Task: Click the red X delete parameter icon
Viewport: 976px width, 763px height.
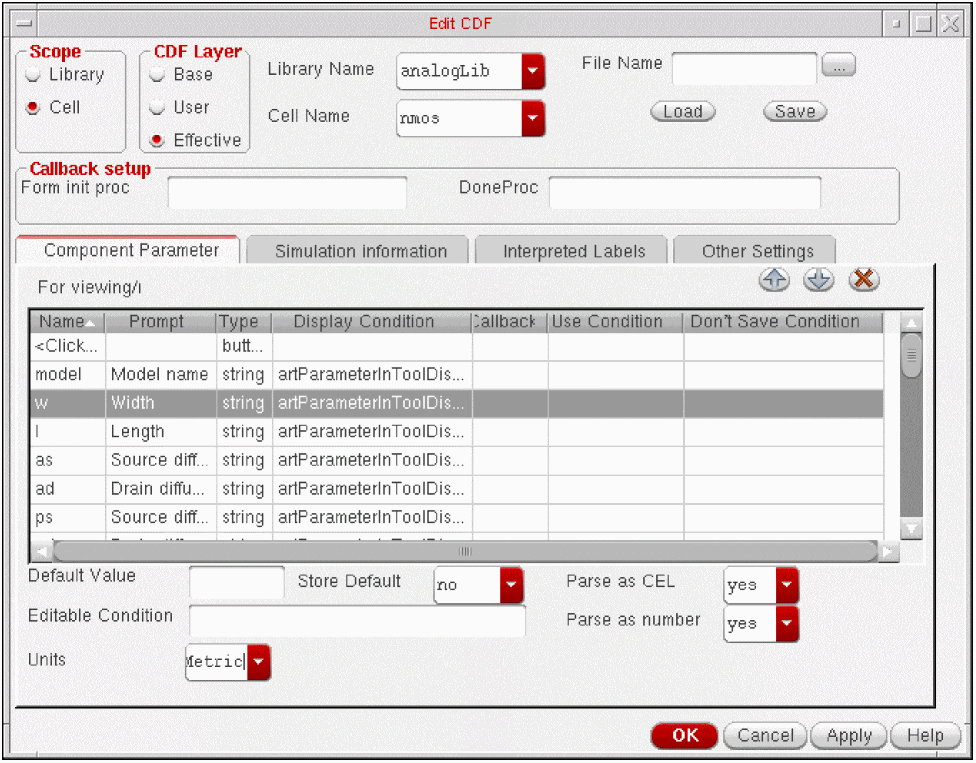Action: [x=864, y=281]
